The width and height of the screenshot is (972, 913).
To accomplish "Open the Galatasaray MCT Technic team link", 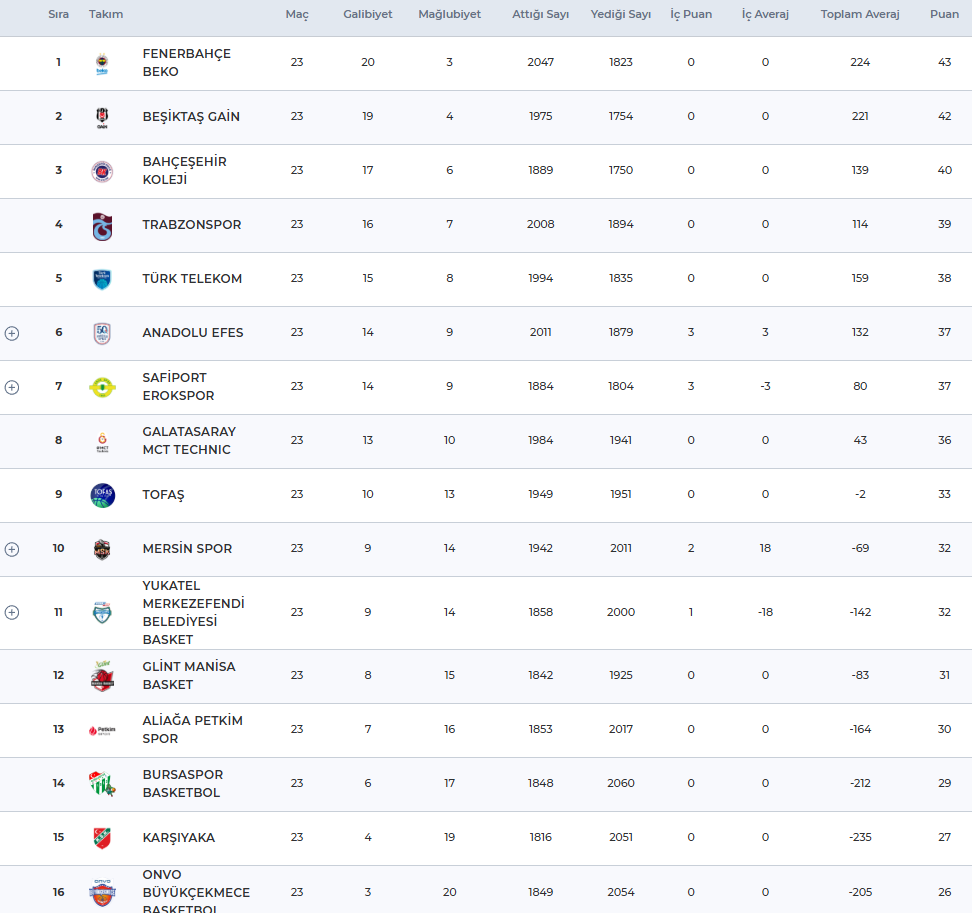I will tap(189, 441).
